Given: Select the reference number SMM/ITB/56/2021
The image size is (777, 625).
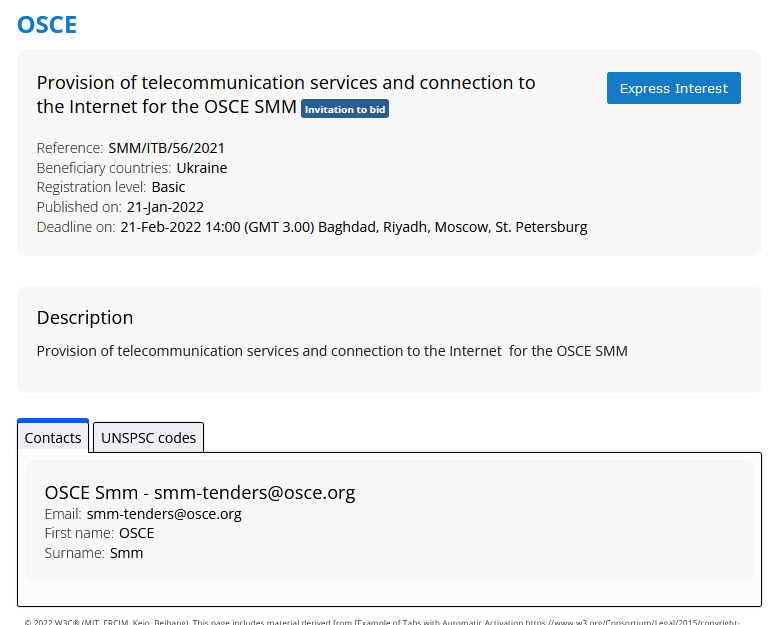Looking at the screenshot, I should pyautogui.click(x=159, y=148).
